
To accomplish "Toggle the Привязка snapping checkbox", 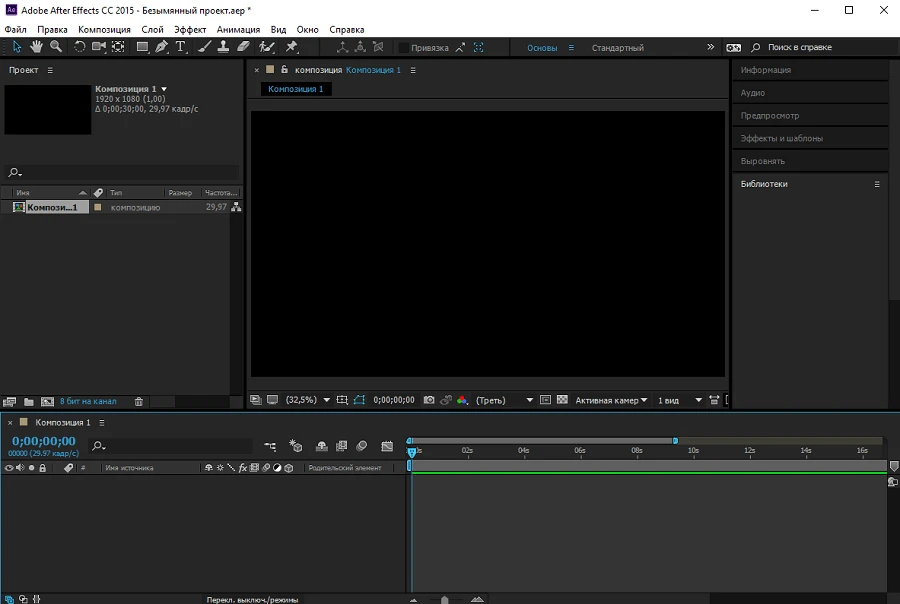I will [x=404, y=48].
